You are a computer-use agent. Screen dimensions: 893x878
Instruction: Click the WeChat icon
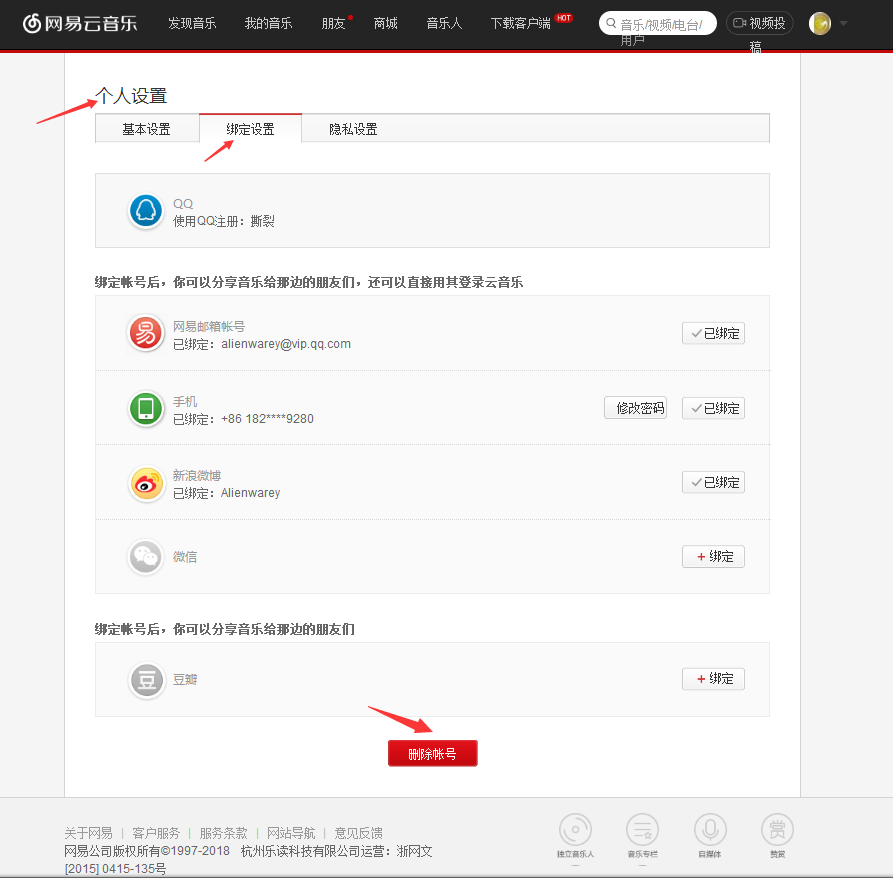(x=145, y=556)
